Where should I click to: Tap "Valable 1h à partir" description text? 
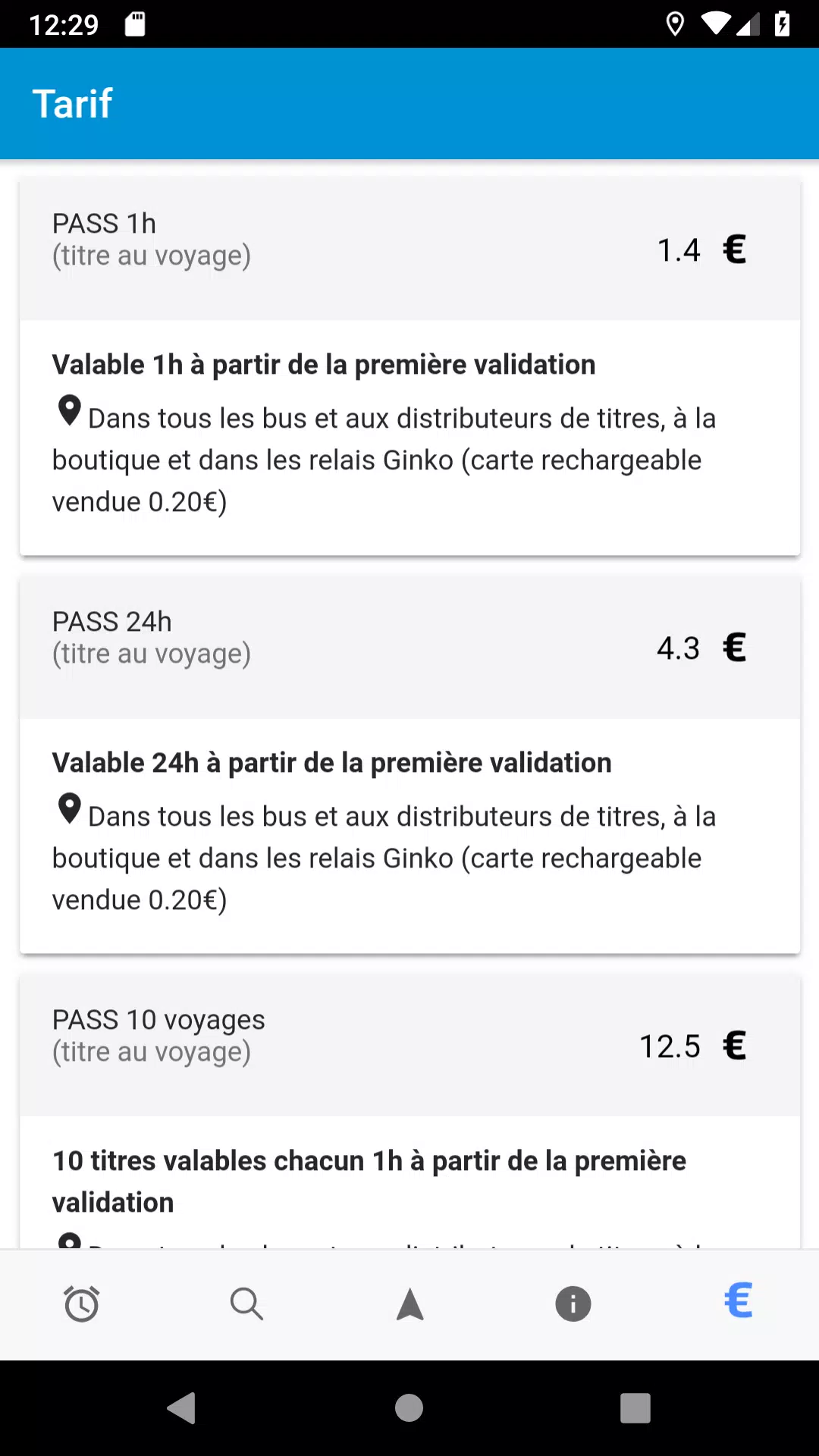click(x=324, y=365)
